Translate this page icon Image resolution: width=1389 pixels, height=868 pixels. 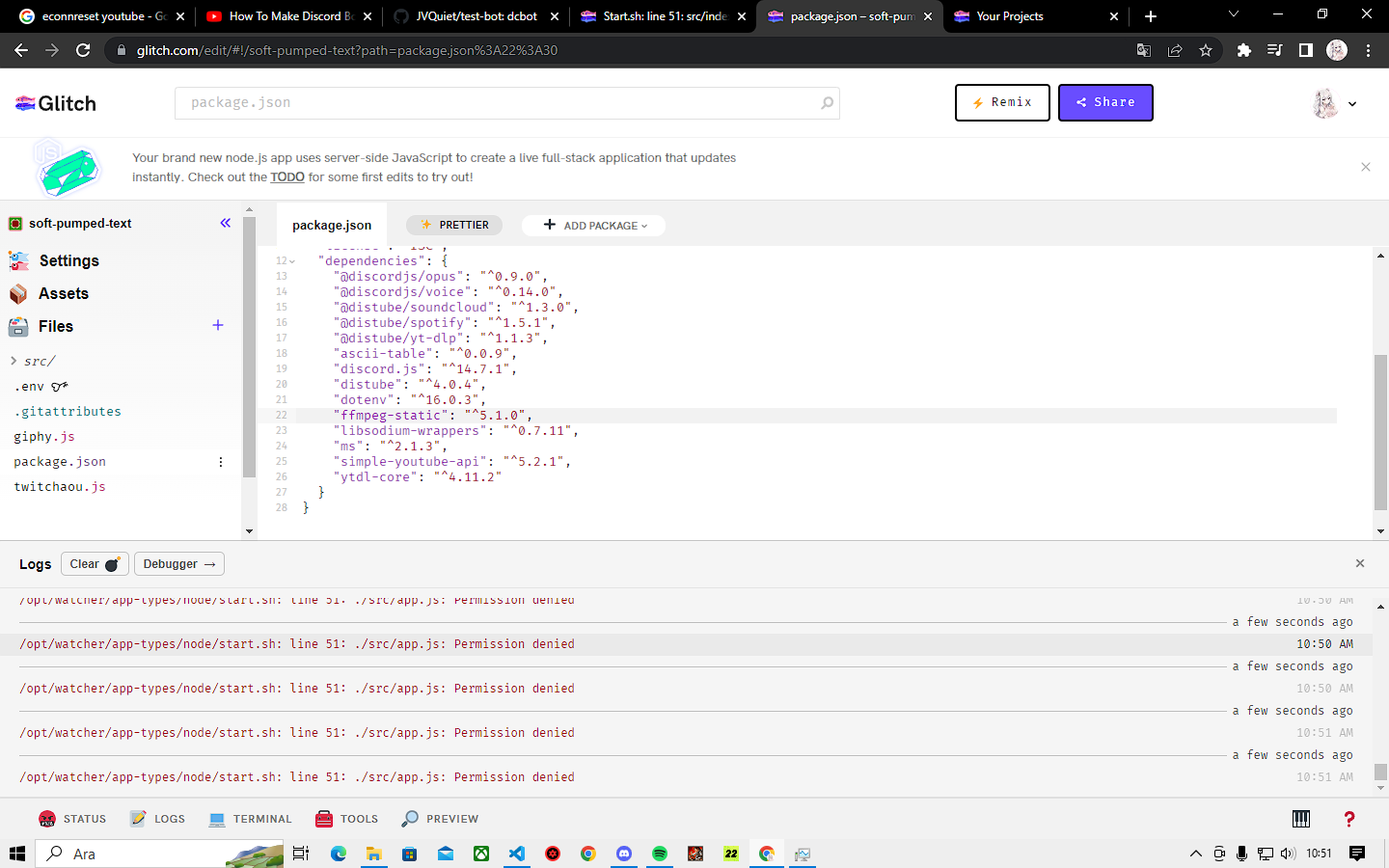[x=1144, y=50]
